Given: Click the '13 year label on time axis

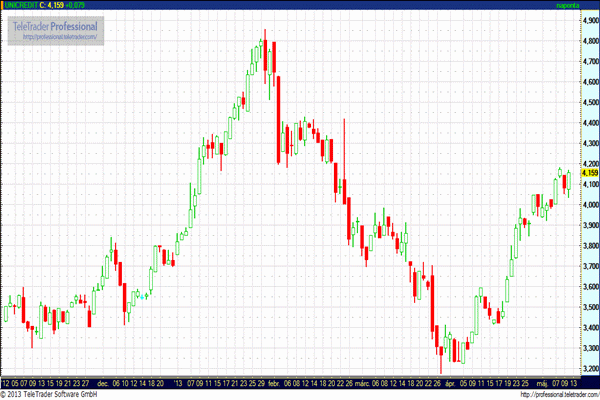Looking at the screenshot, I should (x=177, y=382).
